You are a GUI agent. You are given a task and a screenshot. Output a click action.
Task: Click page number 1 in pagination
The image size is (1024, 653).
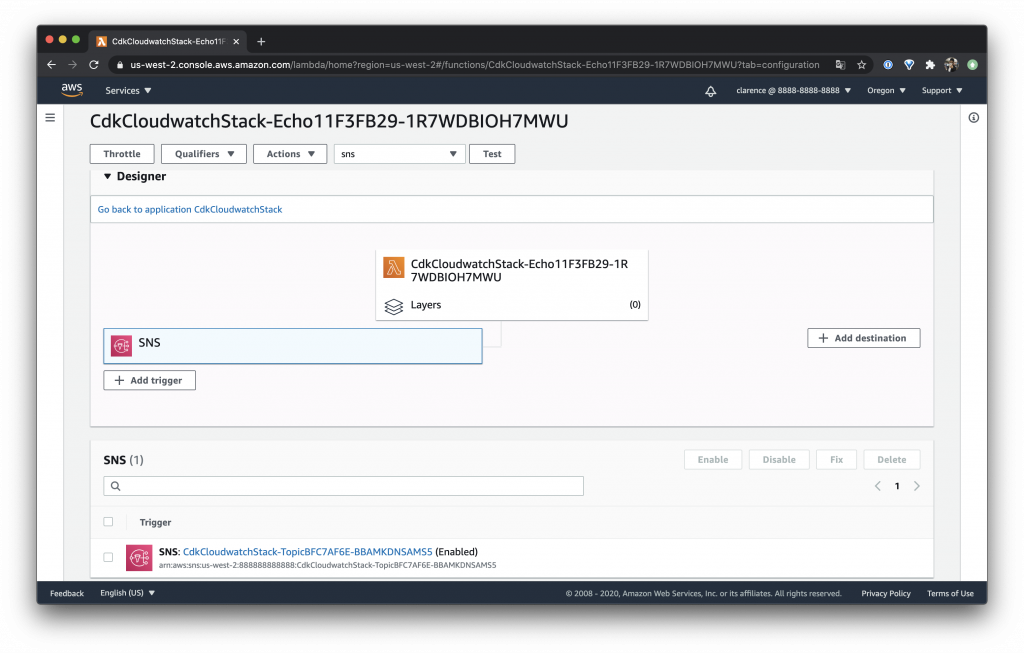(x=897, y=486)
